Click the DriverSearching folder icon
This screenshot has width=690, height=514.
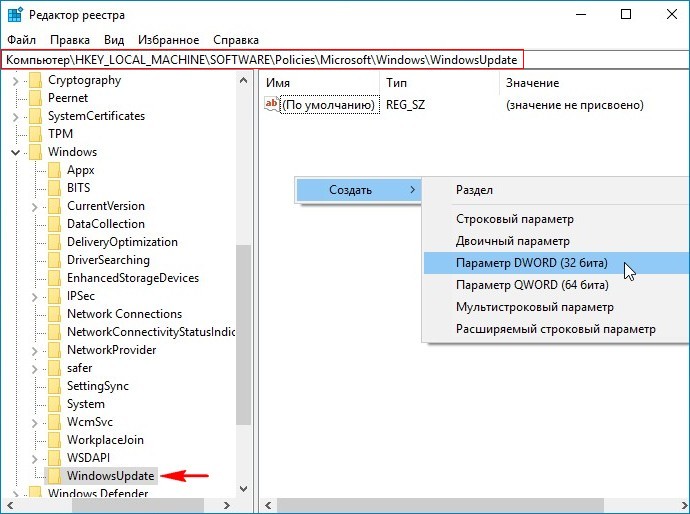point(54,260)
